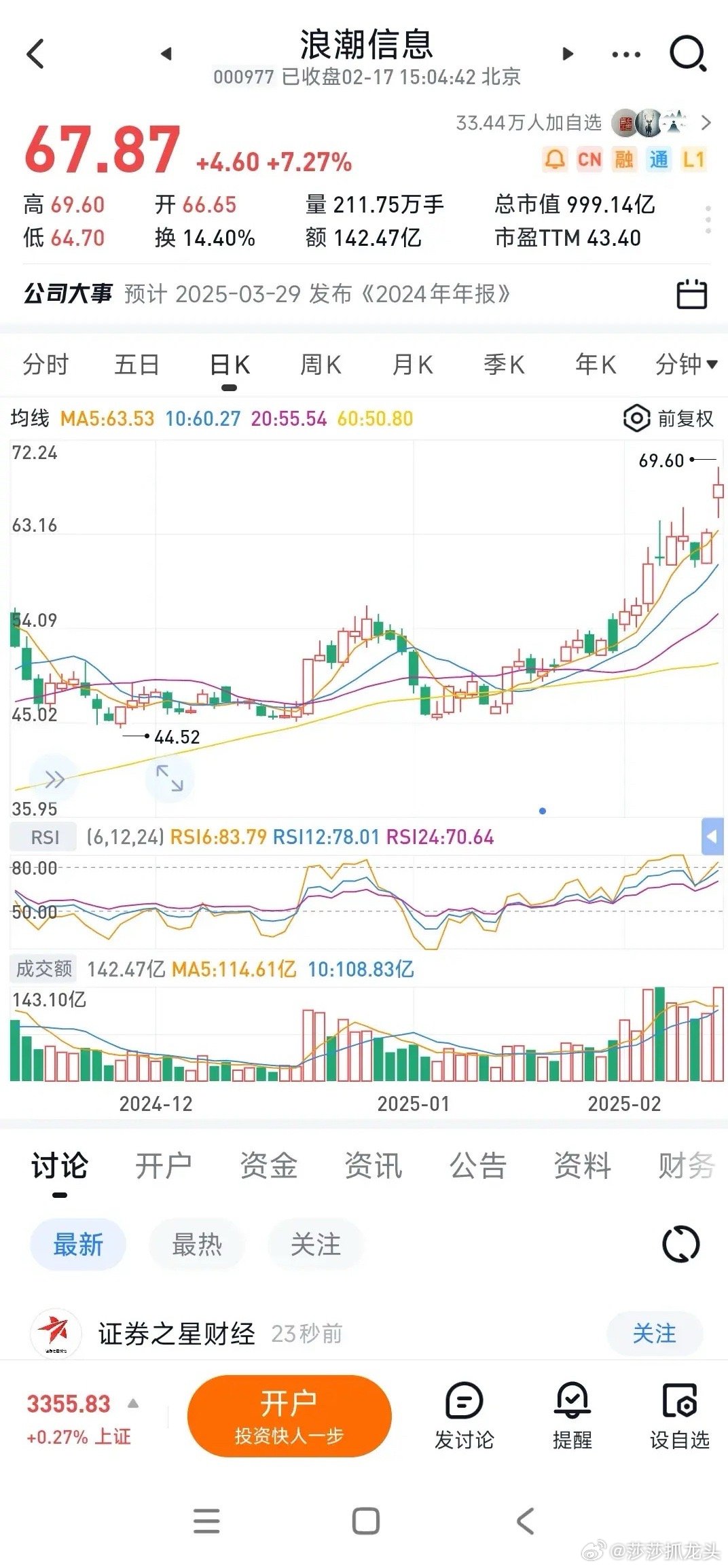Tap Android recent apps menu button
The image size is (728, 1568).
click(206, 1521)
